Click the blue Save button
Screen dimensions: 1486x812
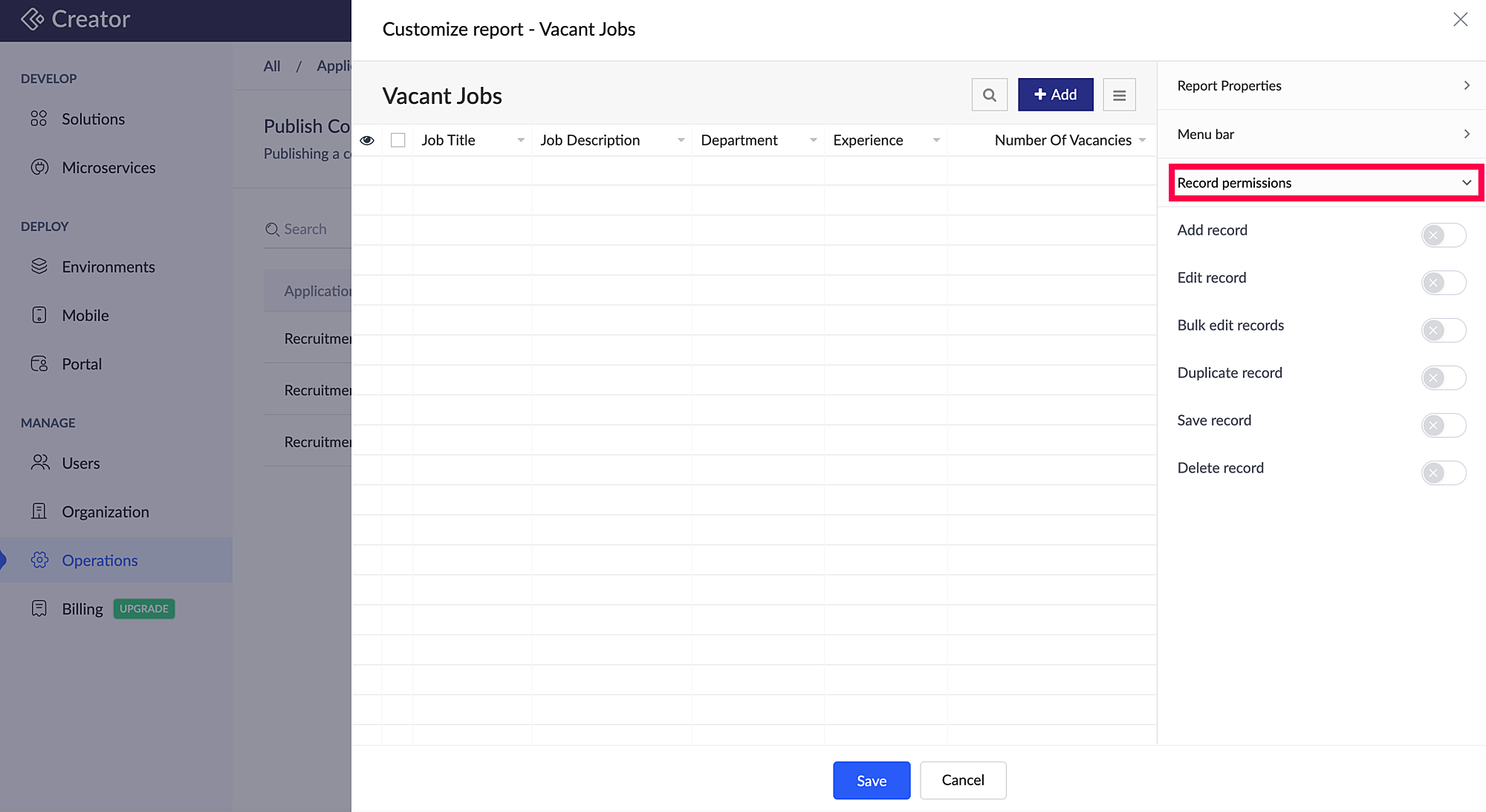(872, 781)
